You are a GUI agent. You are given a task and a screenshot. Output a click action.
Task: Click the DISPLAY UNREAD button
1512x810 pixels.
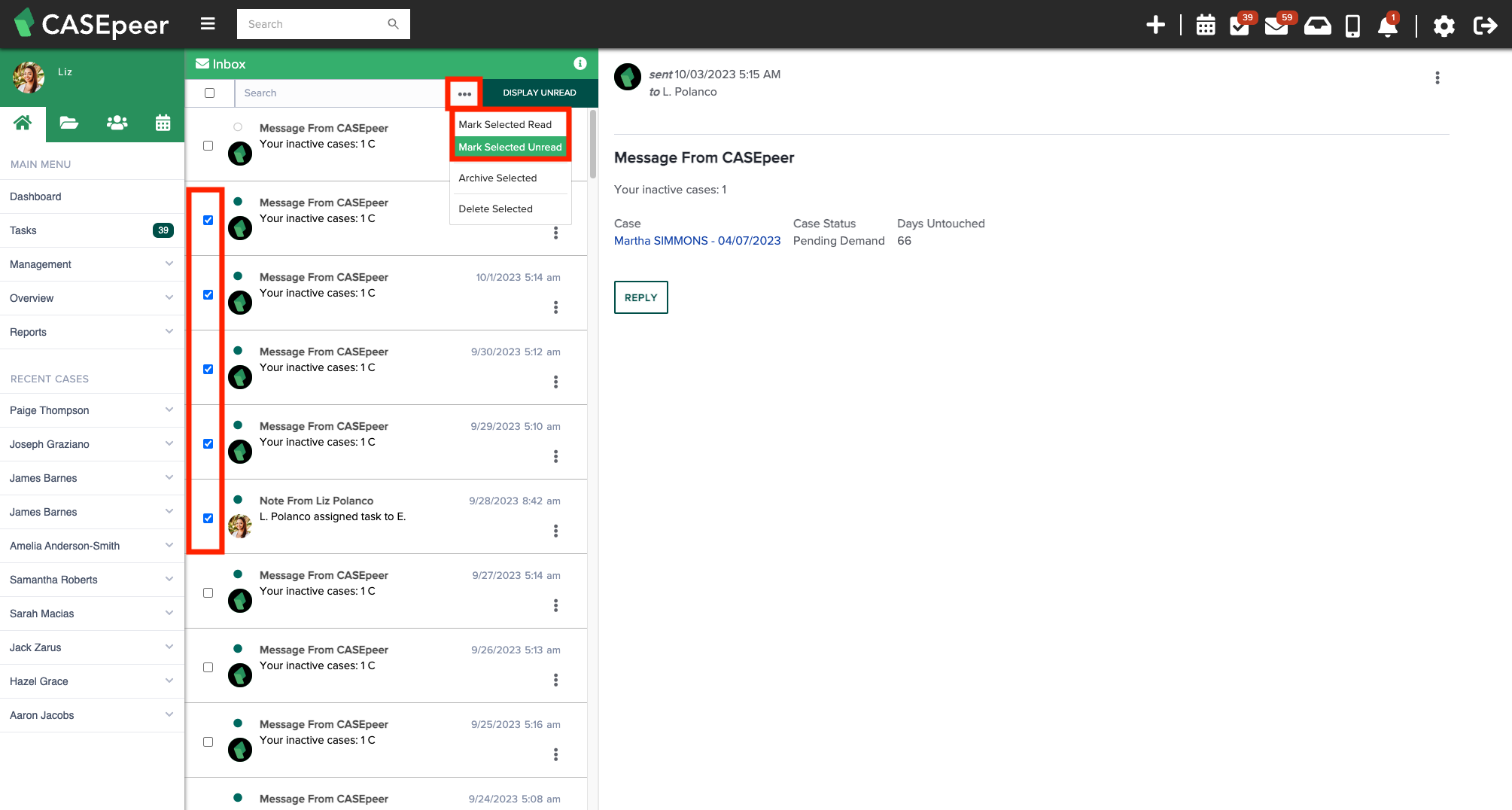(x=540, y=93)
